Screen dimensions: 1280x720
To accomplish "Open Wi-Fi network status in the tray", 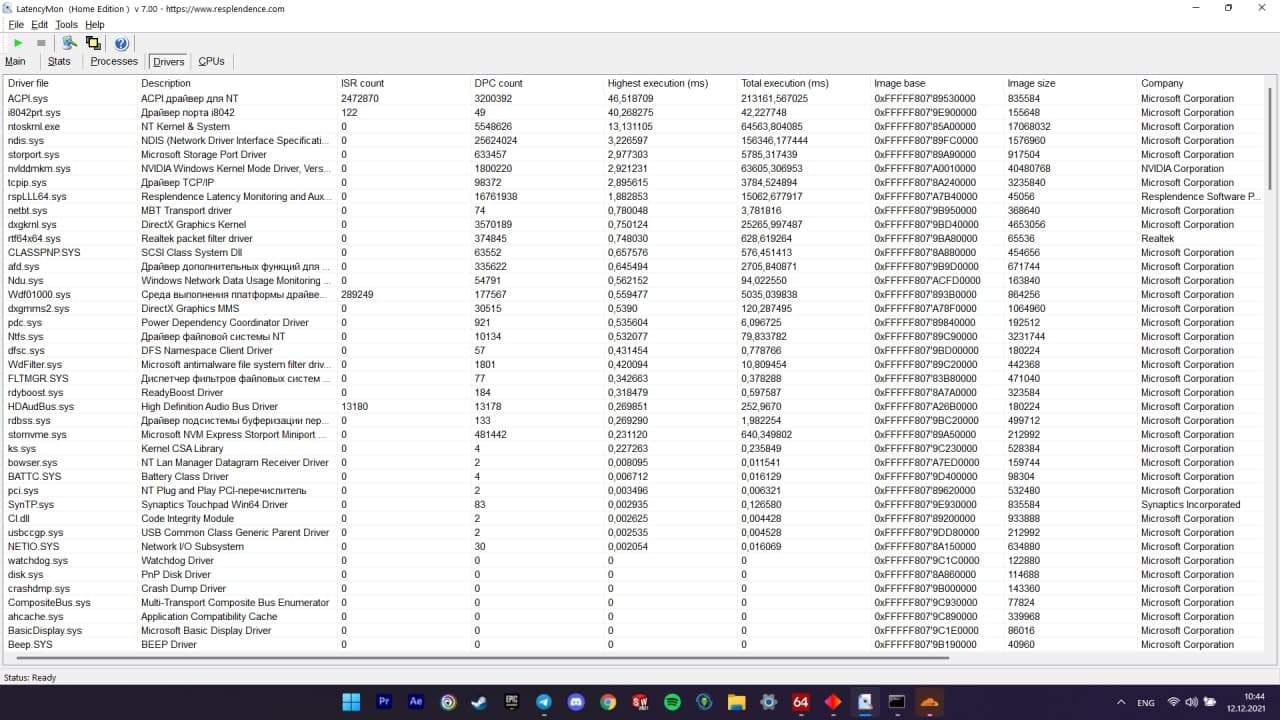I will pyautogui.click(x=1173, y=702).
